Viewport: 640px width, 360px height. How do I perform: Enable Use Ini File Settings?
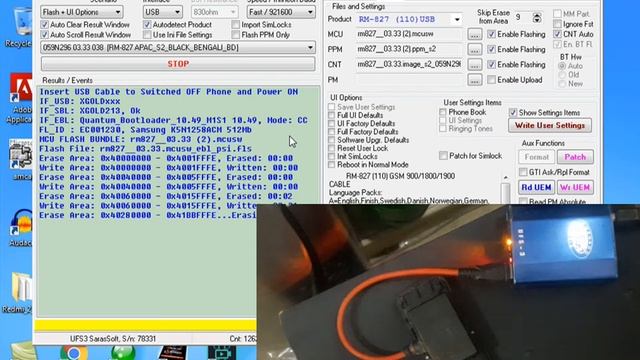147,35
